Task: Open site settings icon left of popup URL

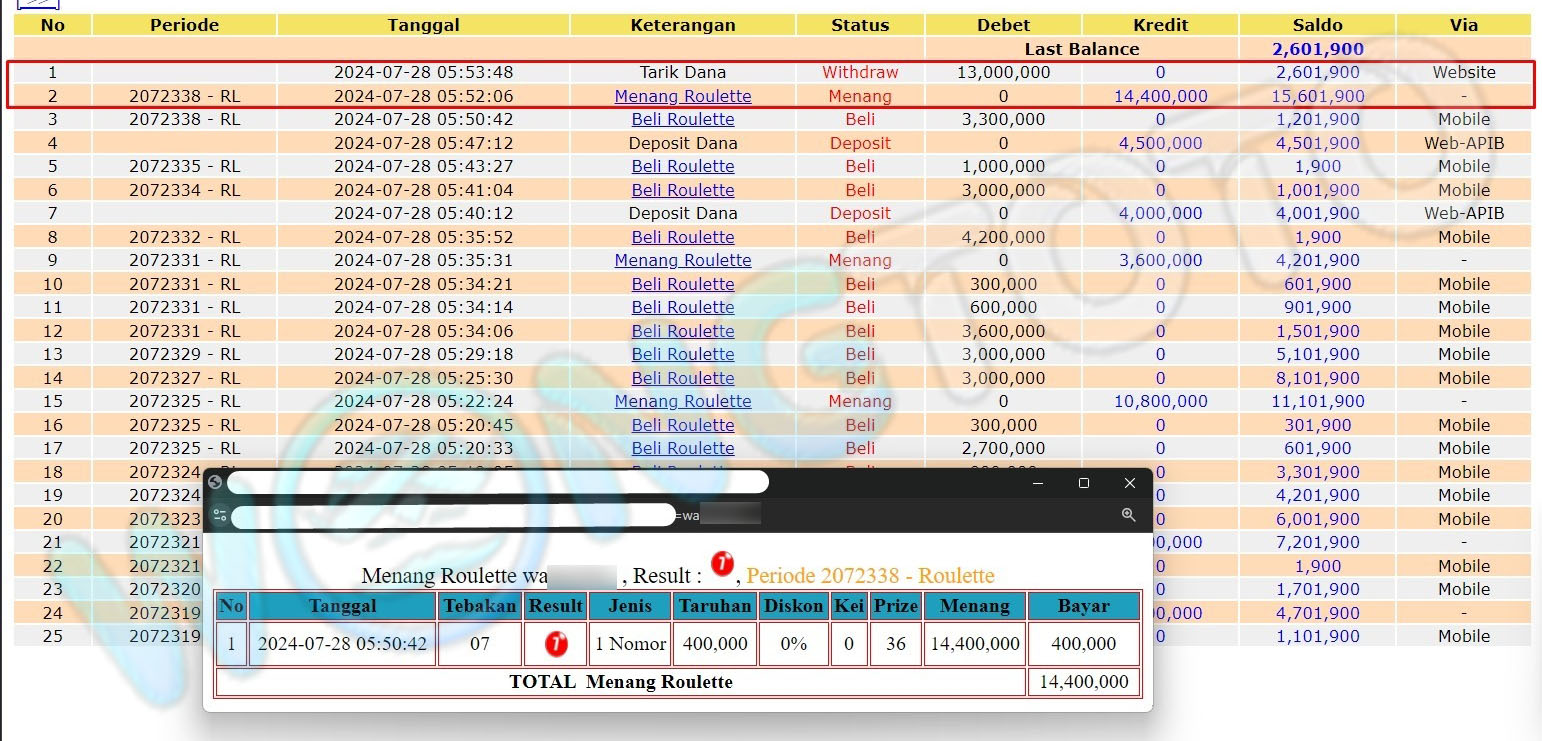Action: point(220,516)
